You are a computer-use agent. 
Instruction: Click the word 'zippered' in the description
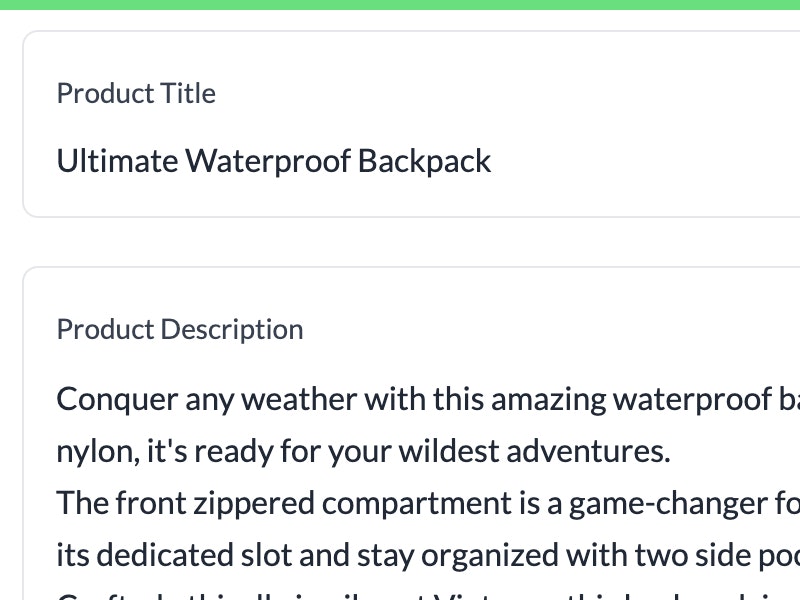pos(254,504)
